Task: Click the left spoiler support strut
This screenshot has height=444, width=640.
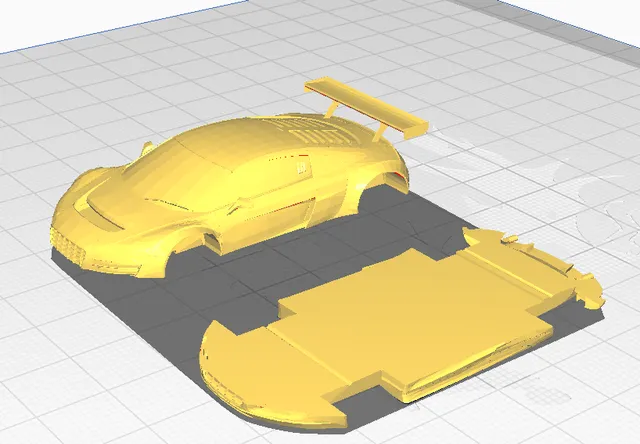Action: coord(332,109)
